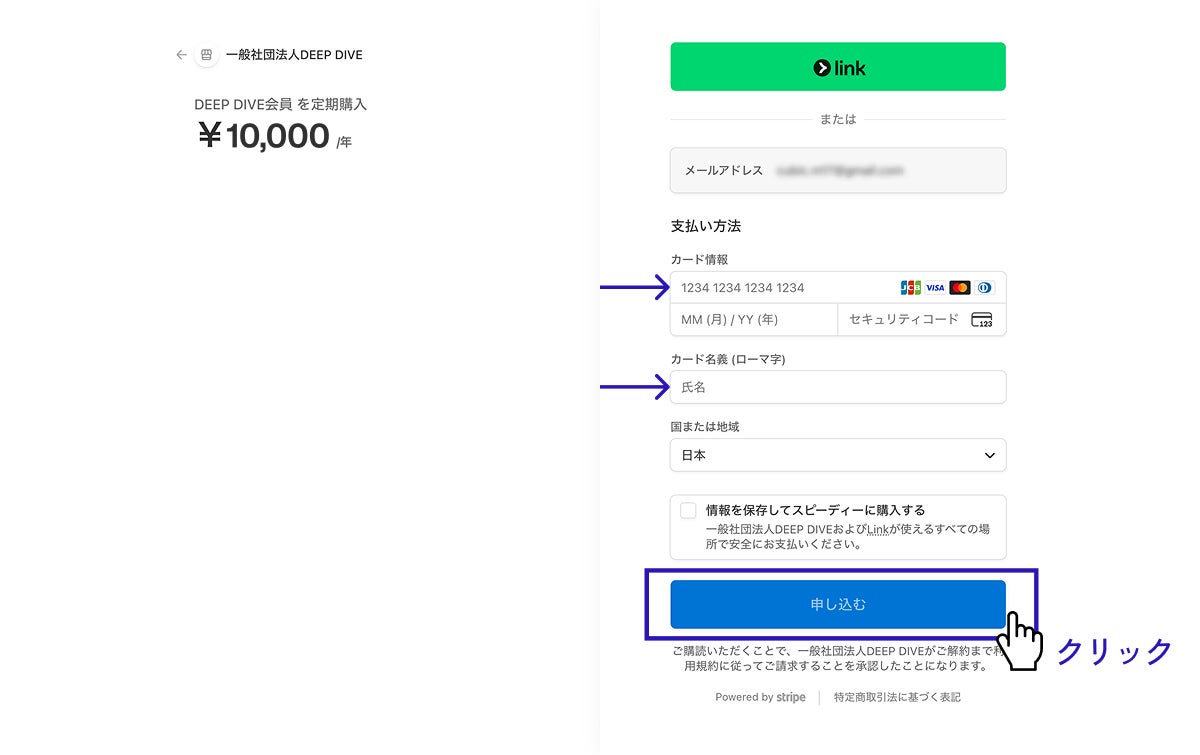Click the JCB card brand icon
Image resolution: width=1200 pixels, height=755 pixels.
pyautogui.click(x=910, y=288)
